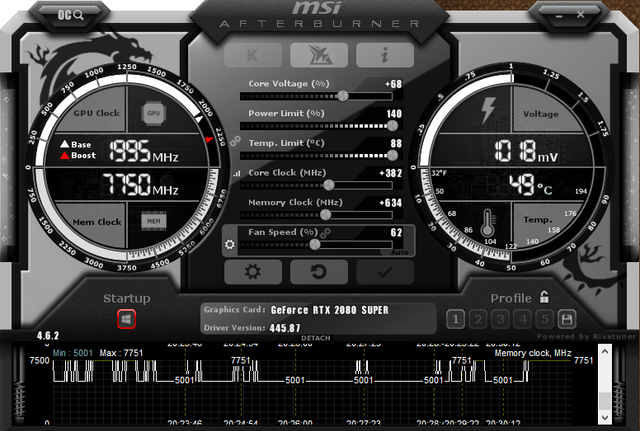Click the Memory Clock value +634
640x431 pixels.
click(391, 203)
